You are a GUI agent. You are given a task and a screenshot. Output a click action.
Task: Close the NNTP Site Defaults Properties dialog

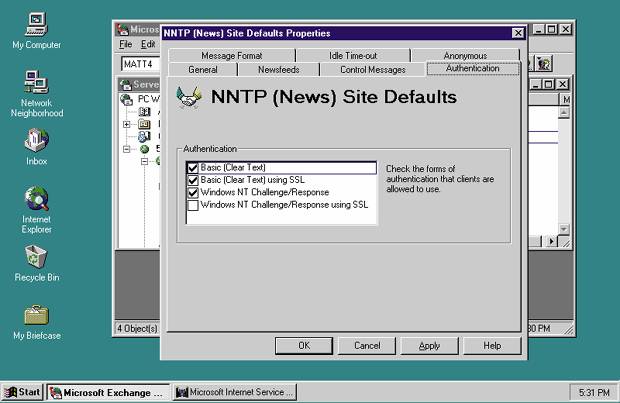pos(518,33)
